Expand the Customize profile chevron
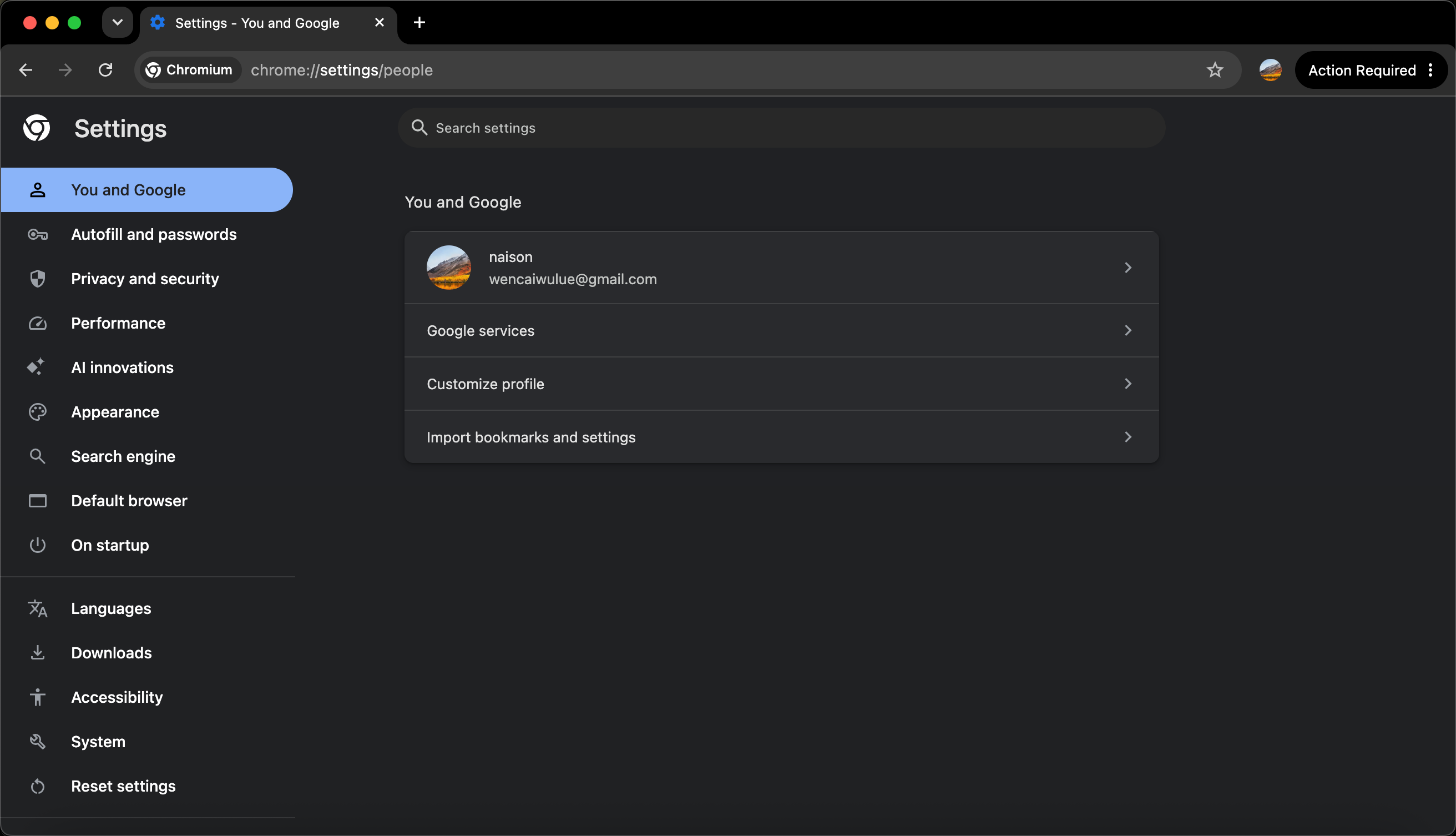Viewport: 1456px width, 836px height. 1128,384
